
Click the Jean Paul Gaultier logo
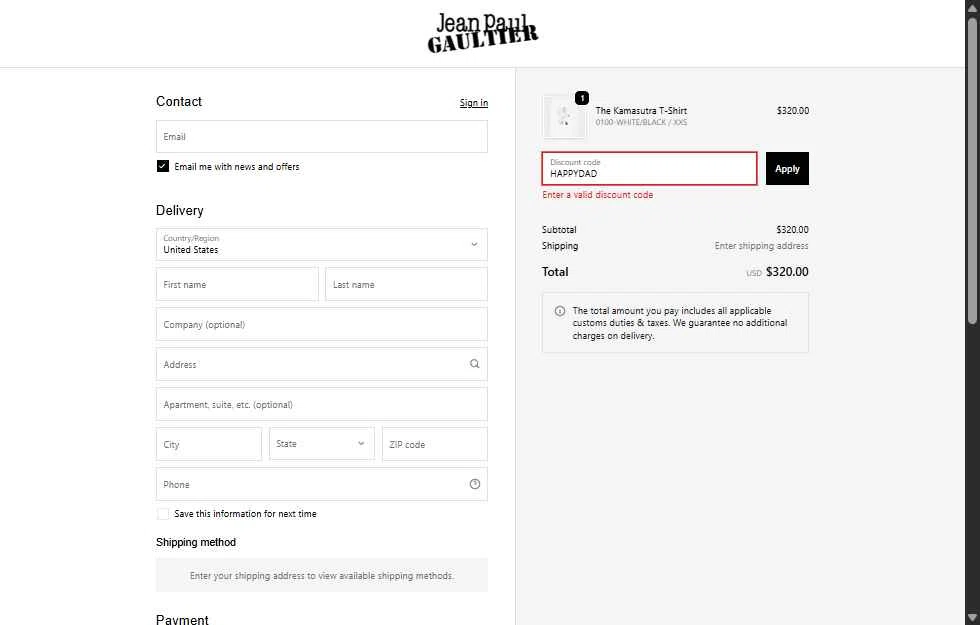click(x=482, y=33)
